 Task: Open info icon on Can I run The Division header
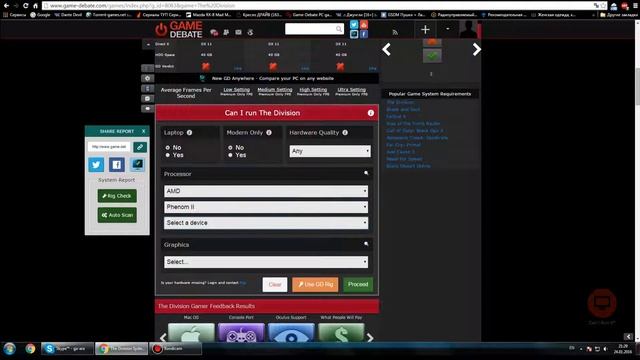click(x=371, y=113)
